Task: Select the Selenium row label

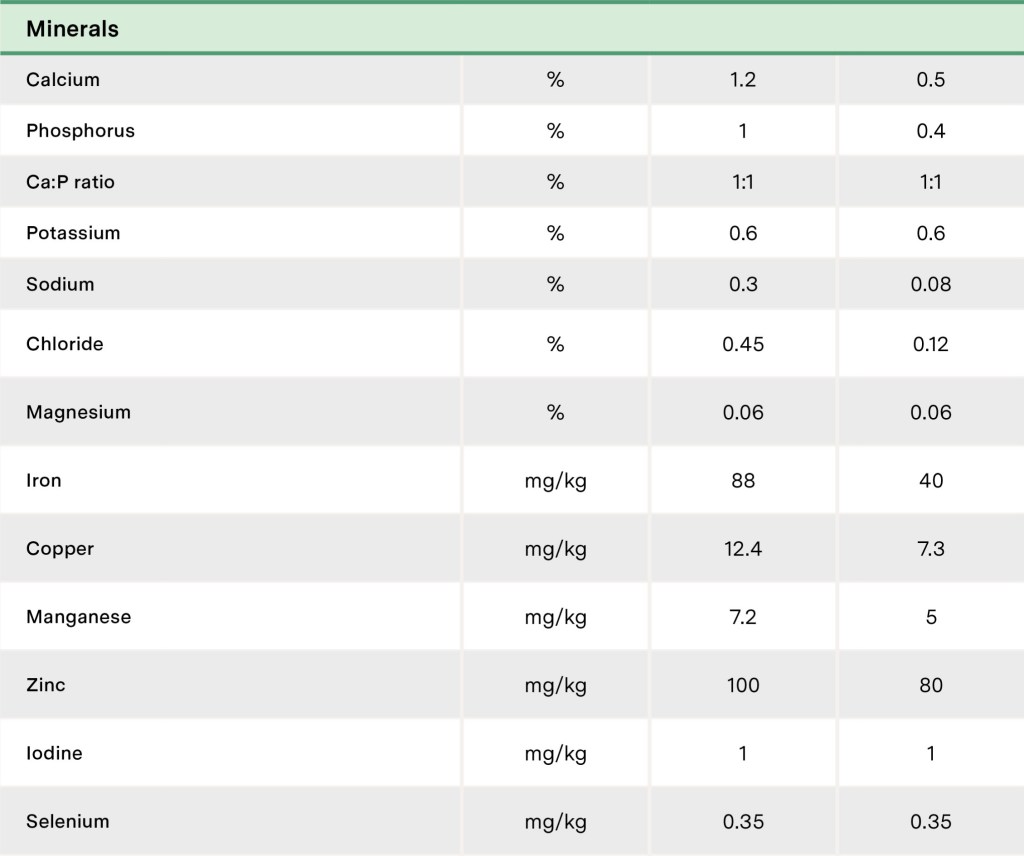Action: [68, 822]
